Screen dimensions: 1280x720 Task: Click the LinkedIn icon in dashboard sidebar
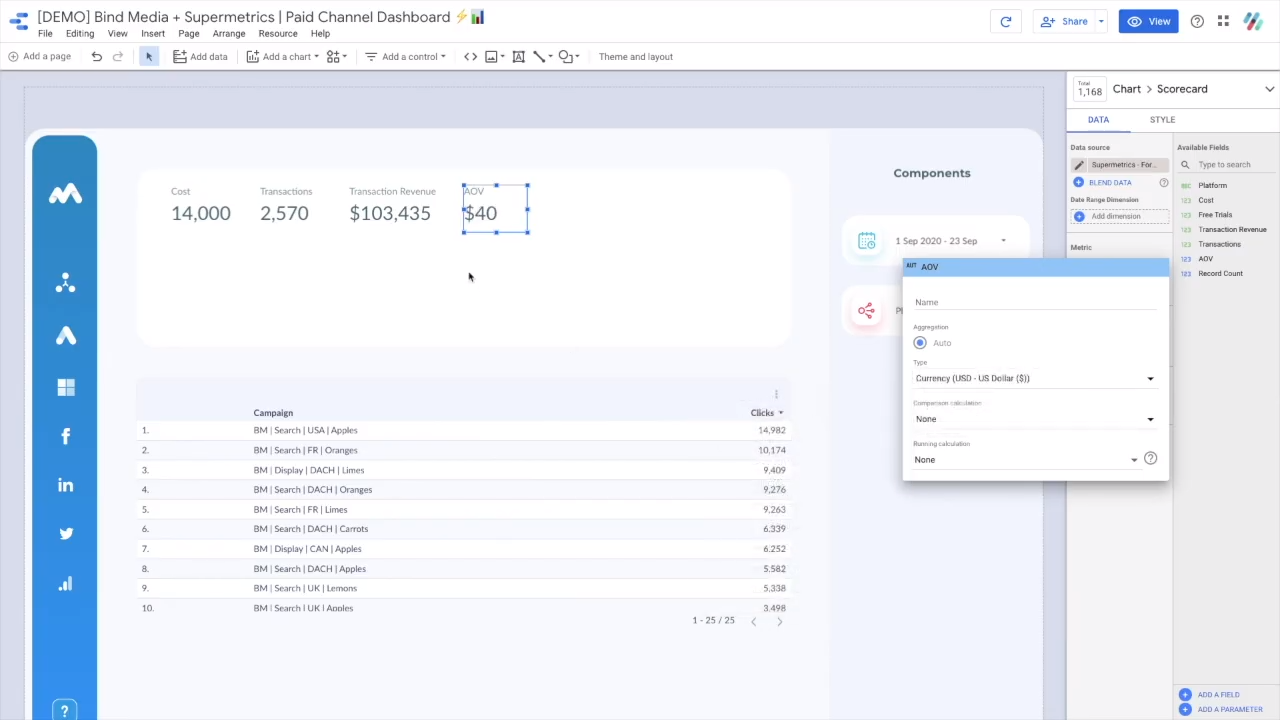(x=65, y=485)
